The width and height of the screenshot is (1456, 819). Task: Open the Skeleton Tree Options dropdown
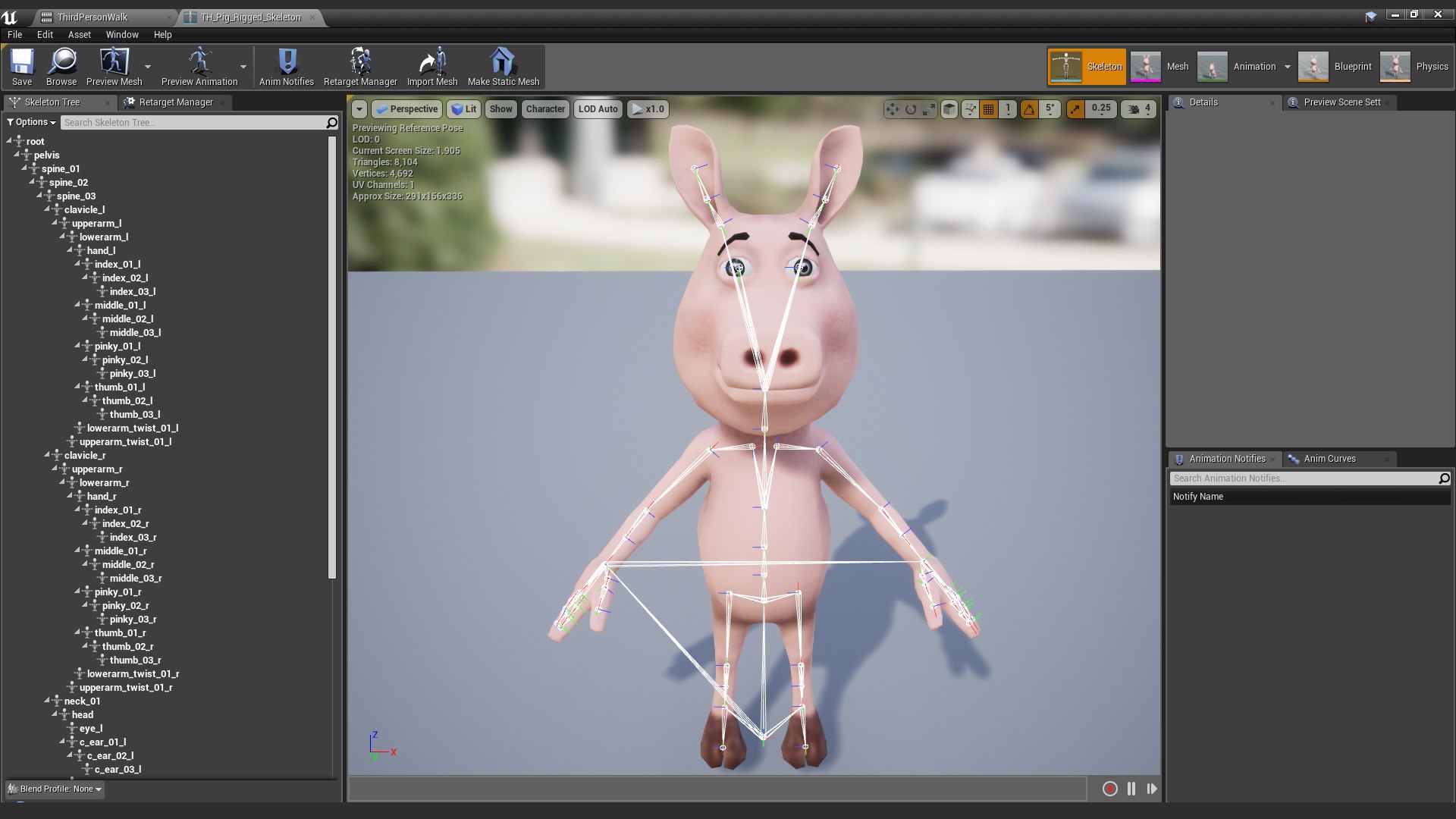tap(32, 122)
